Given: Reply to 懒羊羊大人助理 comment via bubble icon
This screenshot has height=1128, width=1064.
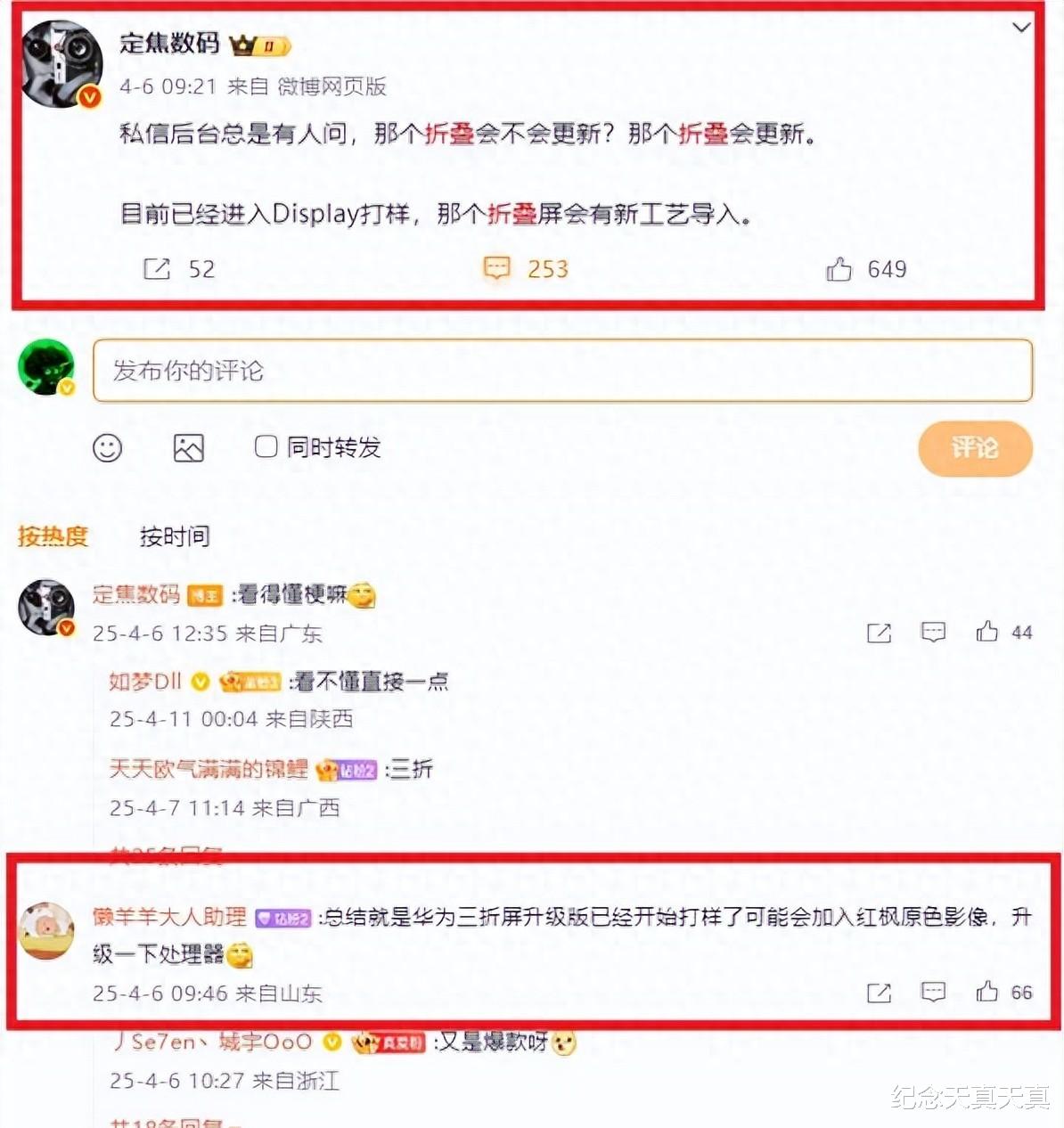Looking at the screenshot, I should (x=933, y=992).
